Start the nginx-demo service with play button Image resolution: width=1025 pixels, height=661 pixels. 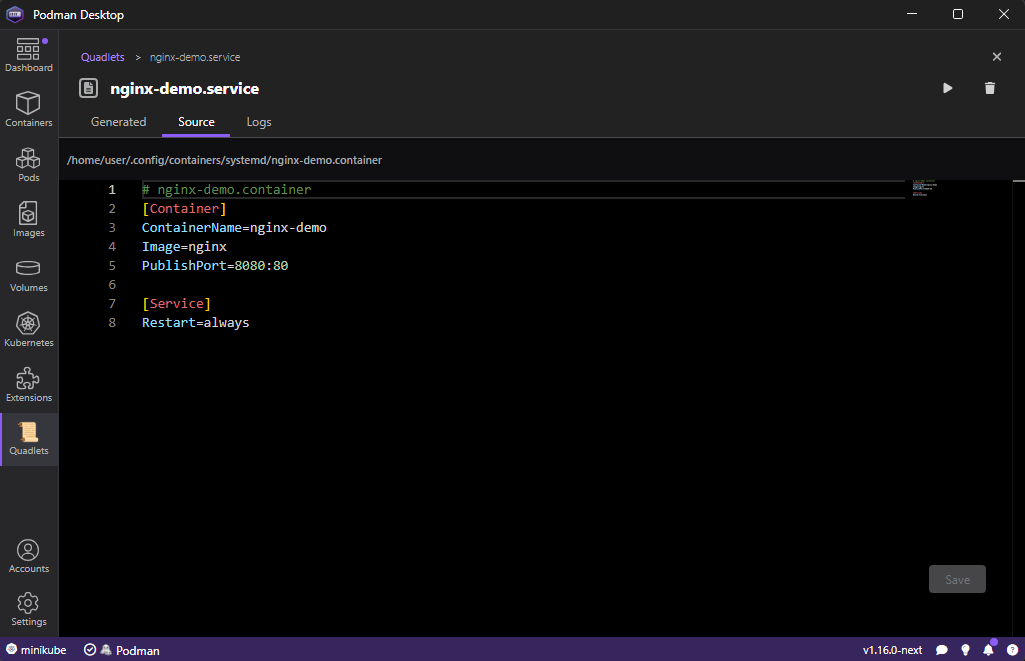pos(947,88)
